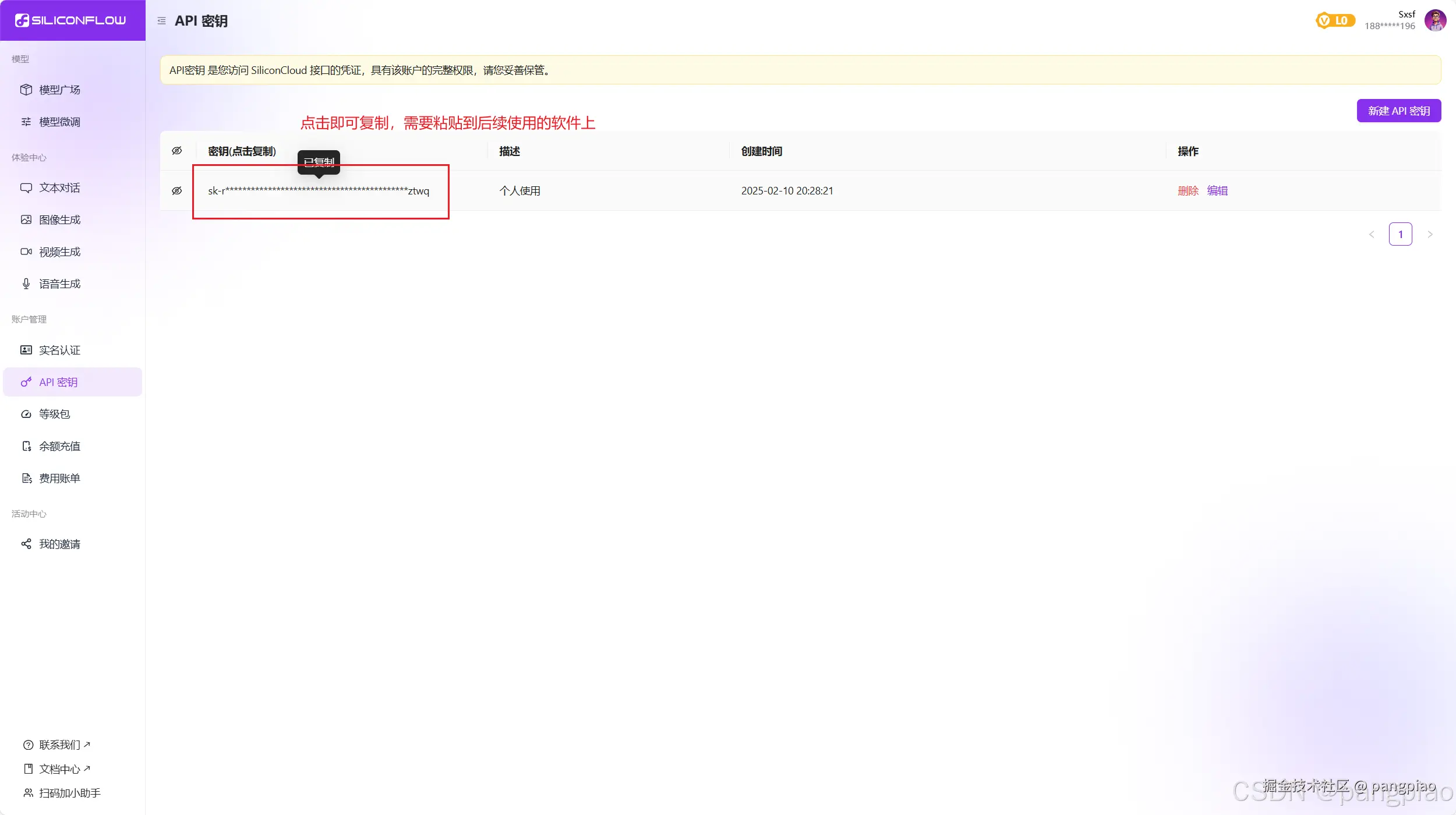Open 语音生成 microphone icon
Viewport: 1456px width, 815px height.
tap(26, 284)
